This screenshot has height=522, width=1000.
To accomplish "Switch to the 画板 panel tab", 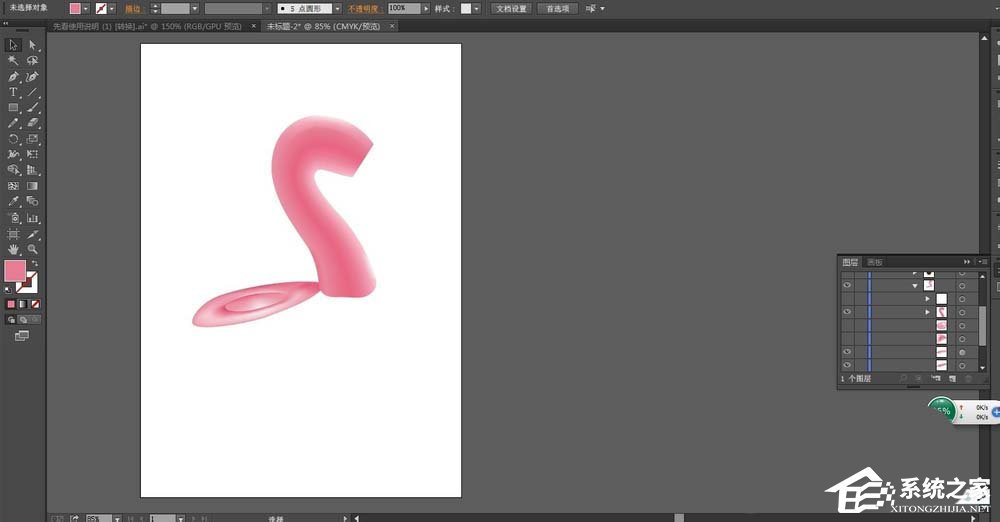I will point(874,262).
